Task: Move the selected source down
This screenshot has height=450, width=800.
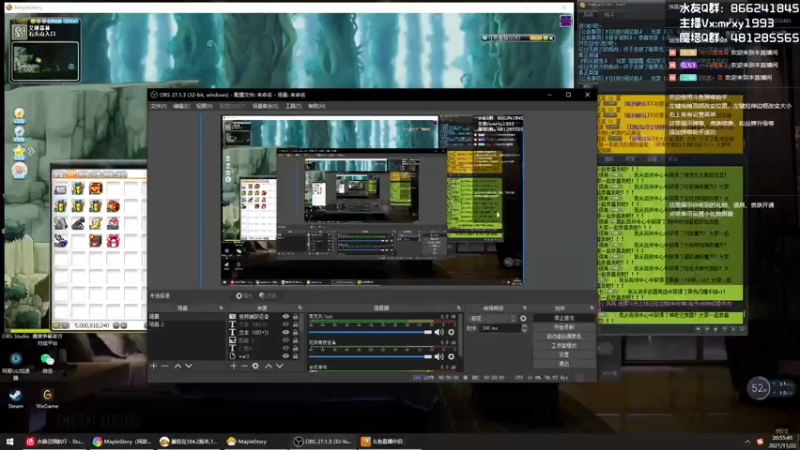Action: [x=280, y=366]
